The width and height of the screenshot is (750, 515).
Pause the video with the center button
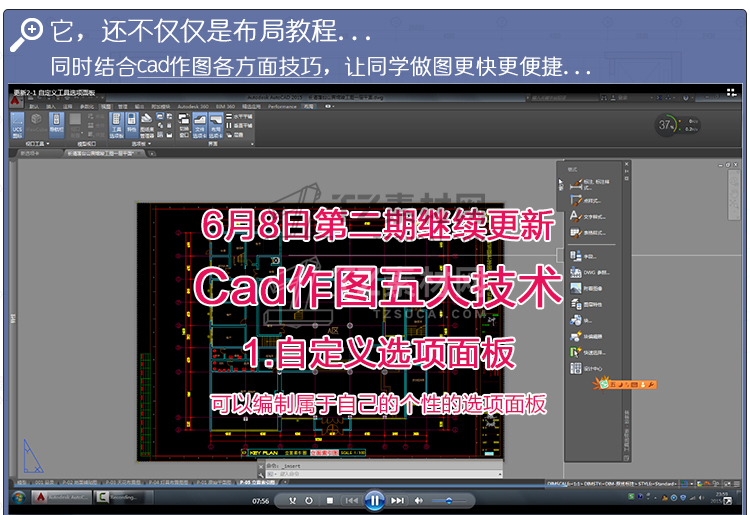(x=375, y=500)
